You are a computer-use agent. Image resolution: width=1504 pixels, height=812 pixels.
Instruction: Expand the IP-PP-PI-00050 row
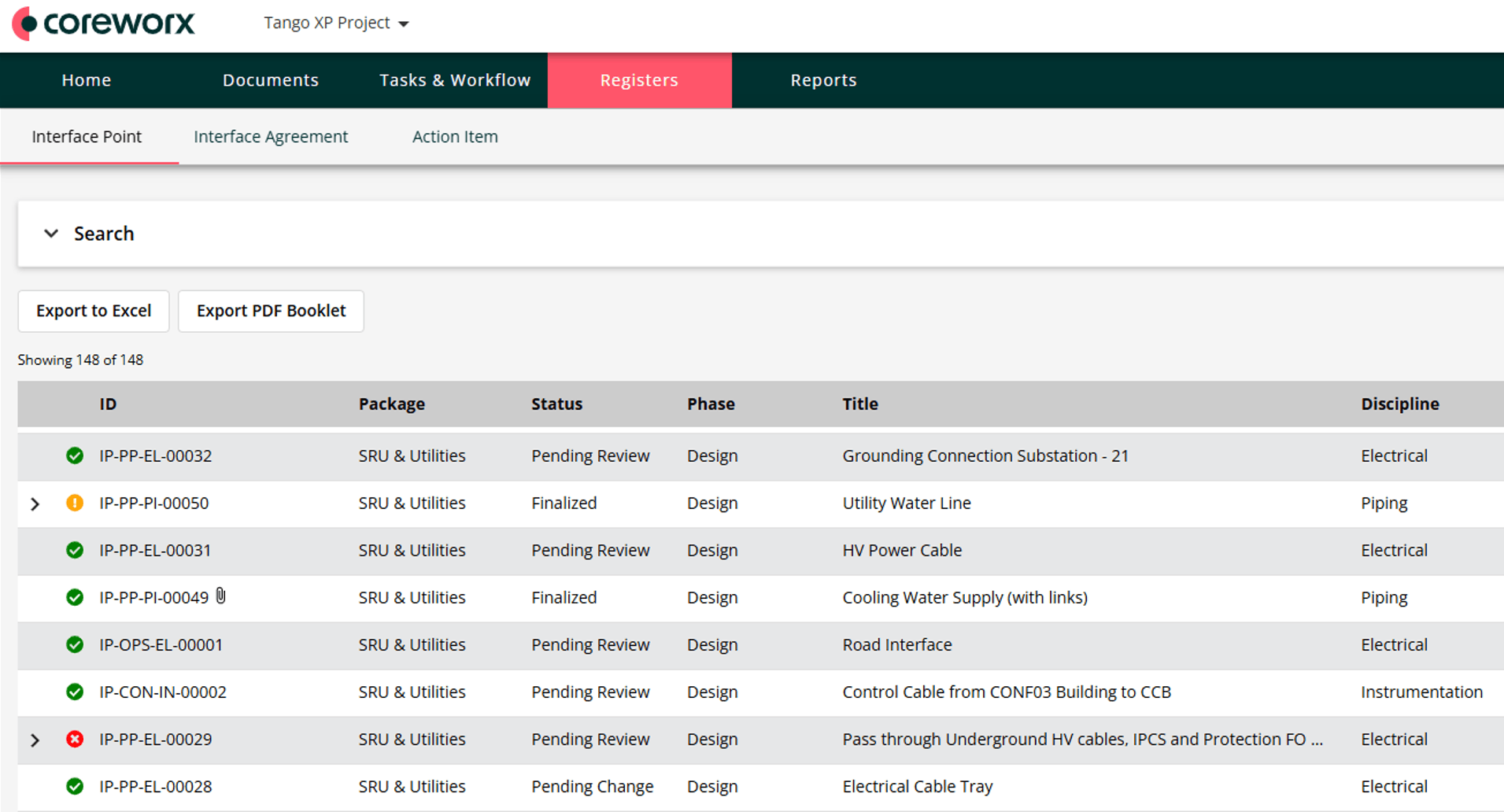click(x=35, y=504)
